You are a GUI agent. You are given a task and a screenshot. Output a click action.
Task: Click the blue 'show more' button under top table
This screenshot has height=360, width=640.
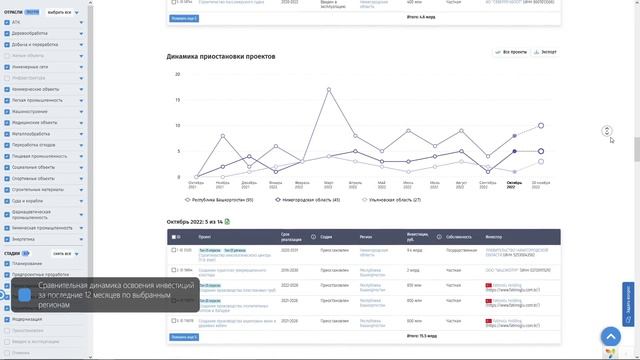click(x=184, y=18)
